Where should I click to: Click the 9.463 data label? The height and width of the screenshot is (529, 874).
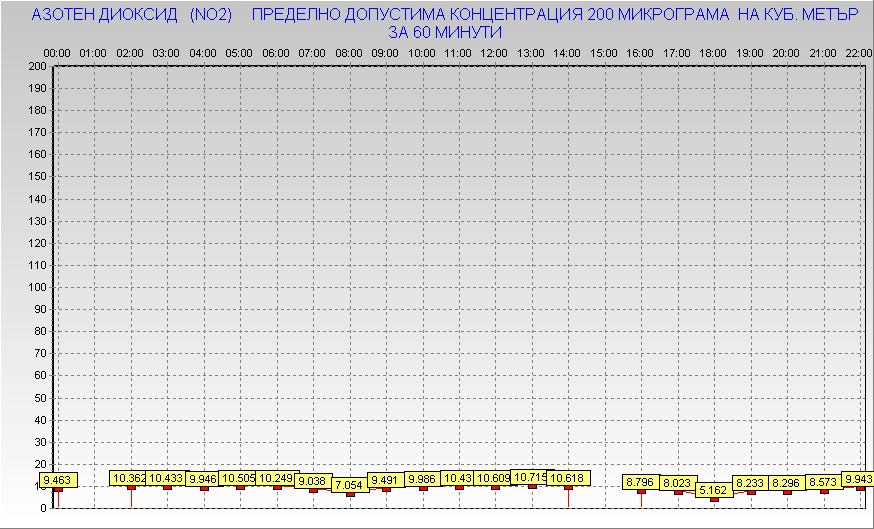[x=58, y=481]
